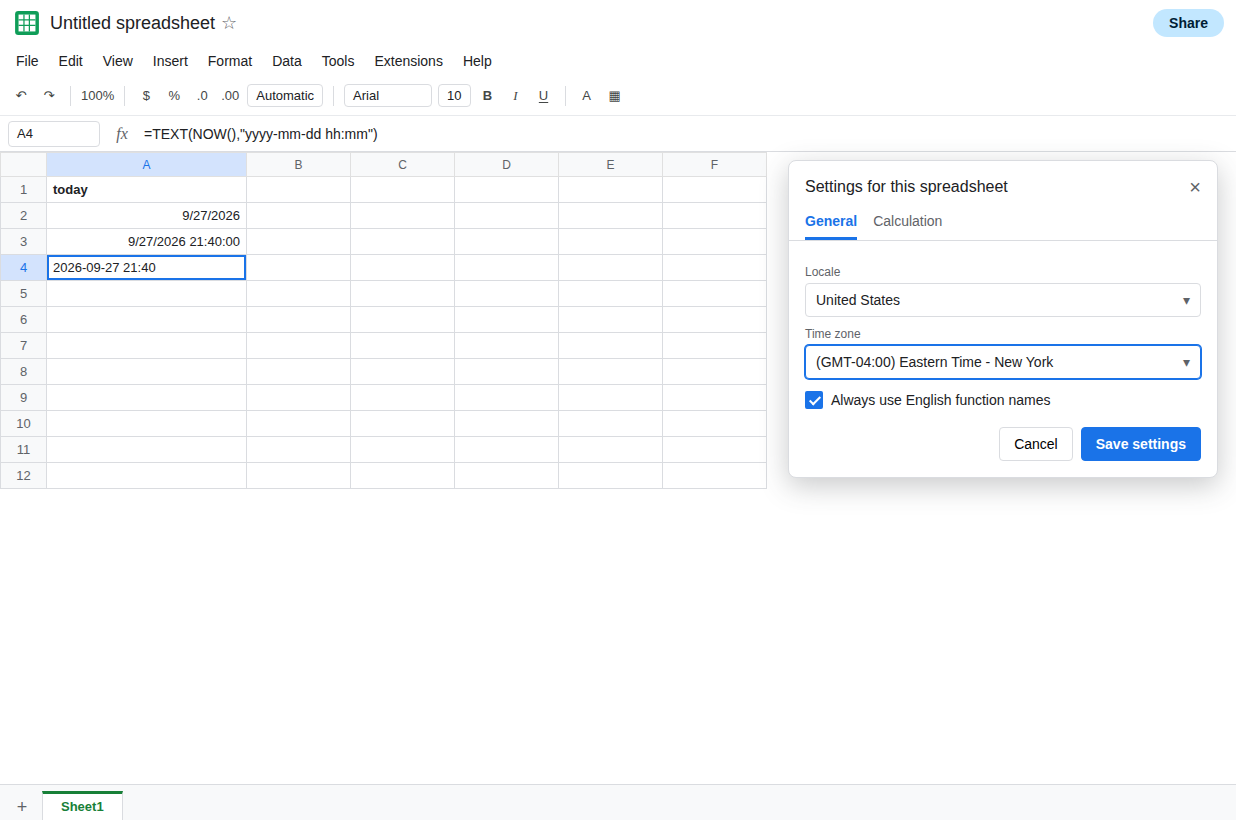The width and height of the screenshot is (1236, 820).
Task: Open the Arial font dropdown
Action: coord(388,96)
